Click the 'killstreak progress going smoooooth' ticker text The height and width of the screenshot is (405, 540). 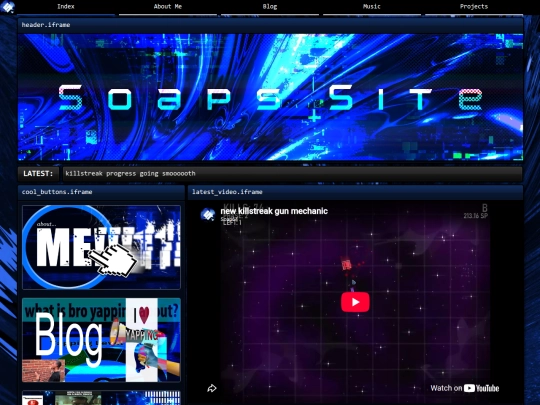131,174
